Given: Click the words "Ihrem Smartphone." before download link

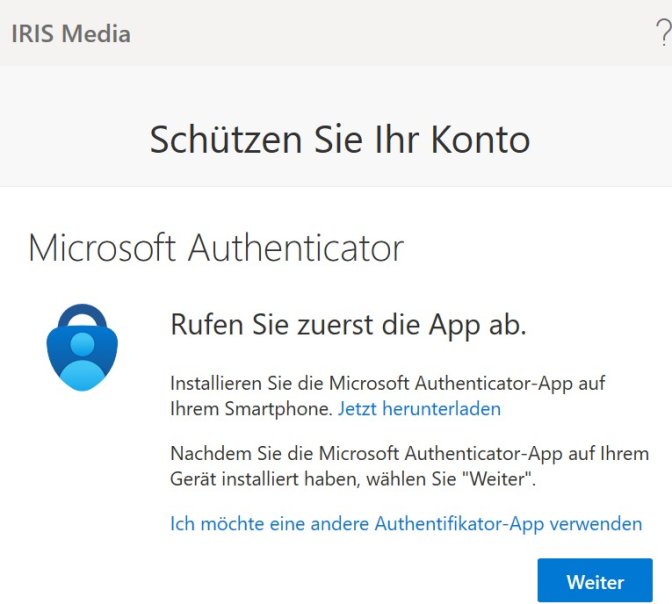Looking at the screenshot, I should tap(251, 409).
